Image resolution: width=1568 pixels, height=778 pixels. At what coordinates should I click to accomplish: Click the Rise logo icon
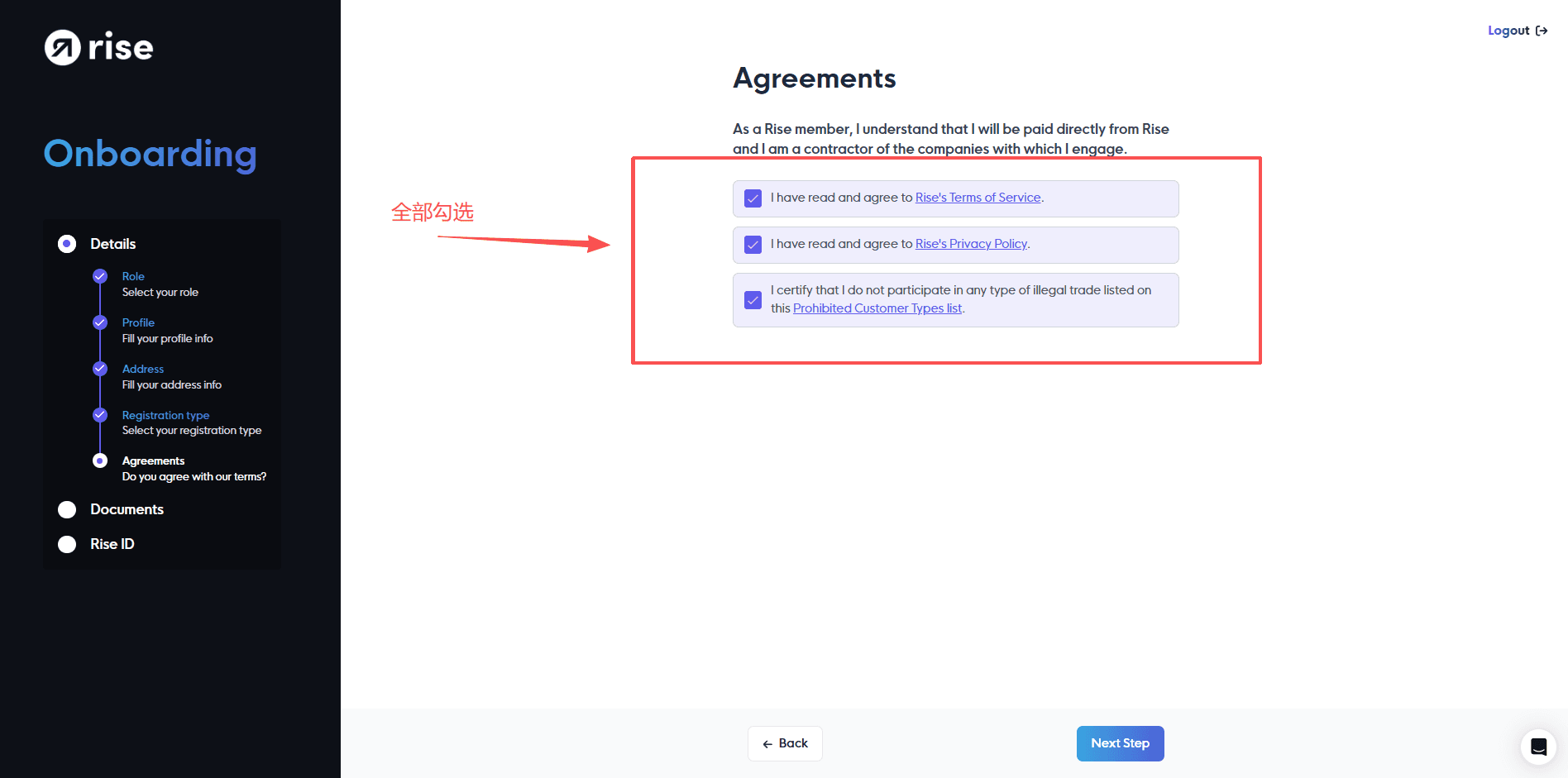tap(63, 47)
